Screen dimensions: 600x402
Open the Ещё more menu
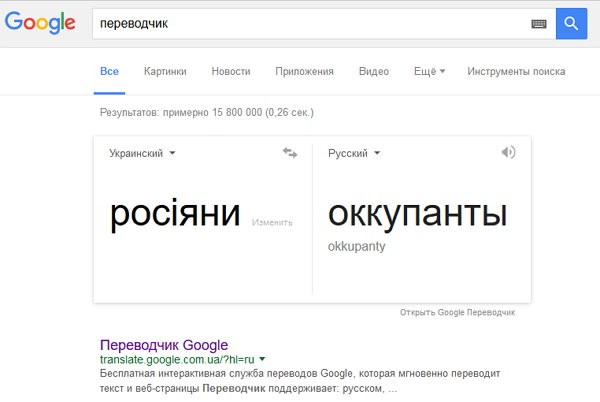coord(429,71)
